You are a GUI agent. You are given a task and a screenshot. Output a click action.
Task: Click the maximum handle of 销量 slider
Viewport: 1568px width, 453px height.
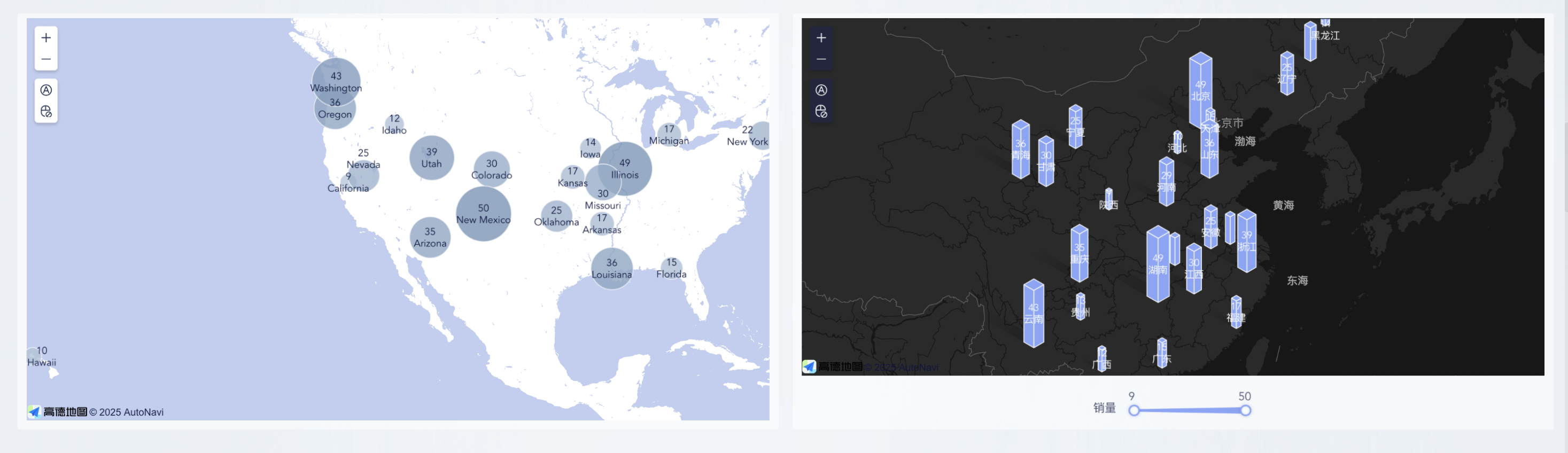1245,410
